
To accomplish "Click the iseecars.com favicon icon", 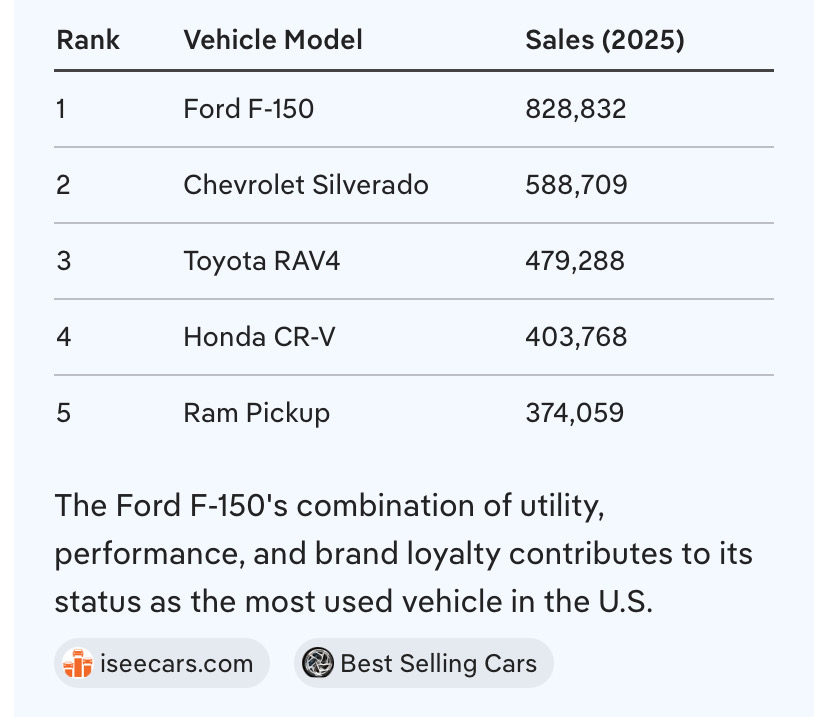I will click(x=78, y=663).
